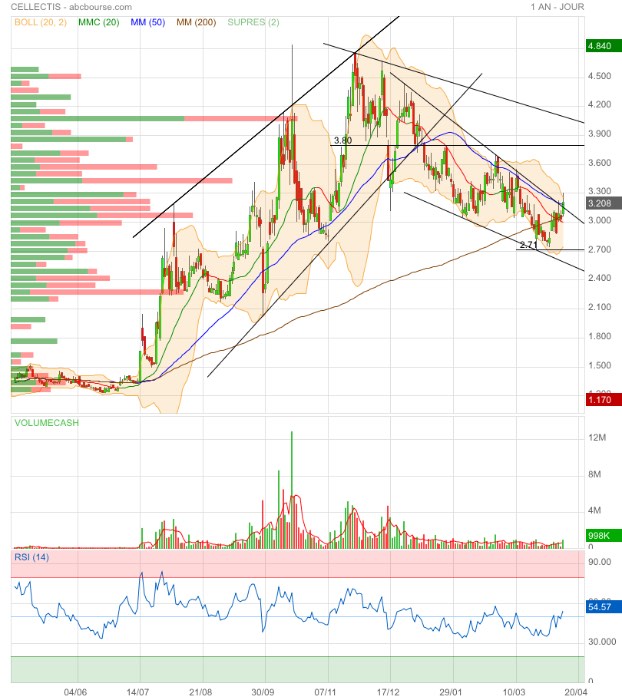Screen dimensions: 622x700
Task: Click the 2.100 price axis label
Action: click(x=600, y=307)
